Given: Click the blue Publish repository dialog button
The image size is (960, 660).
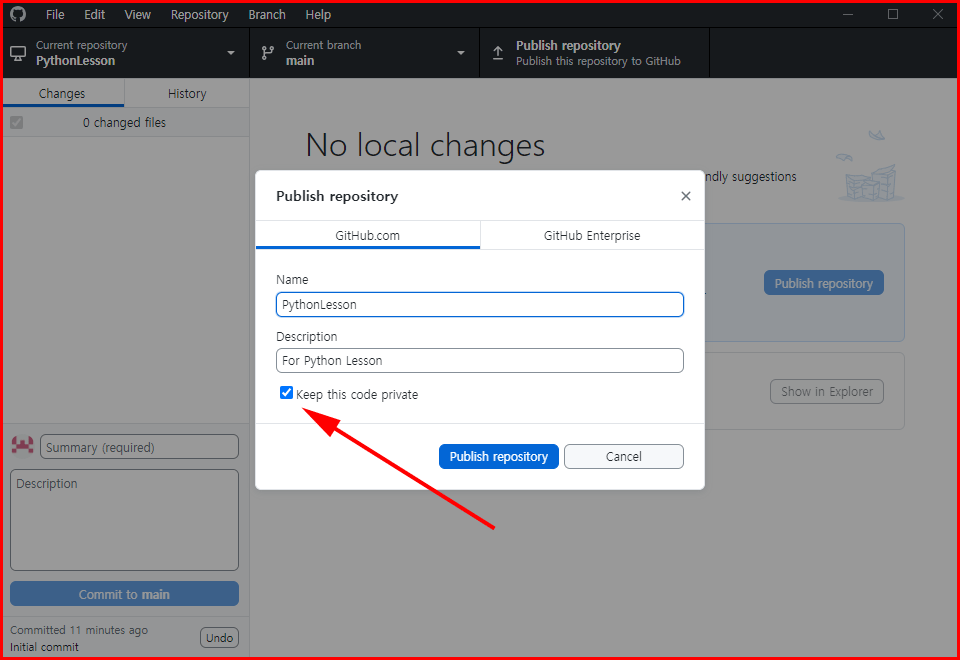Looking at the screenshot, I should click(498, 456).
